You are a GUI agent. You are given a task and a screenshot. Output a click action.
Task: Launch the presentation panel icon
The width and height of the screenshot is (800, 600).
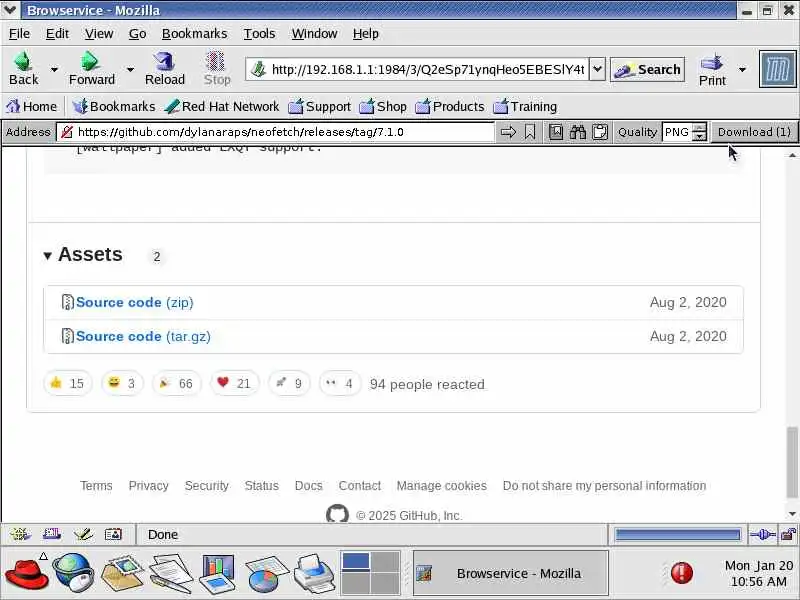(217, 574)
